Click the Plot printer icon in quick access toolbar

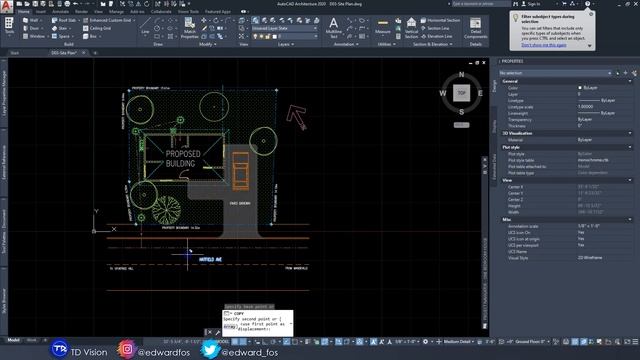(67, 4)
